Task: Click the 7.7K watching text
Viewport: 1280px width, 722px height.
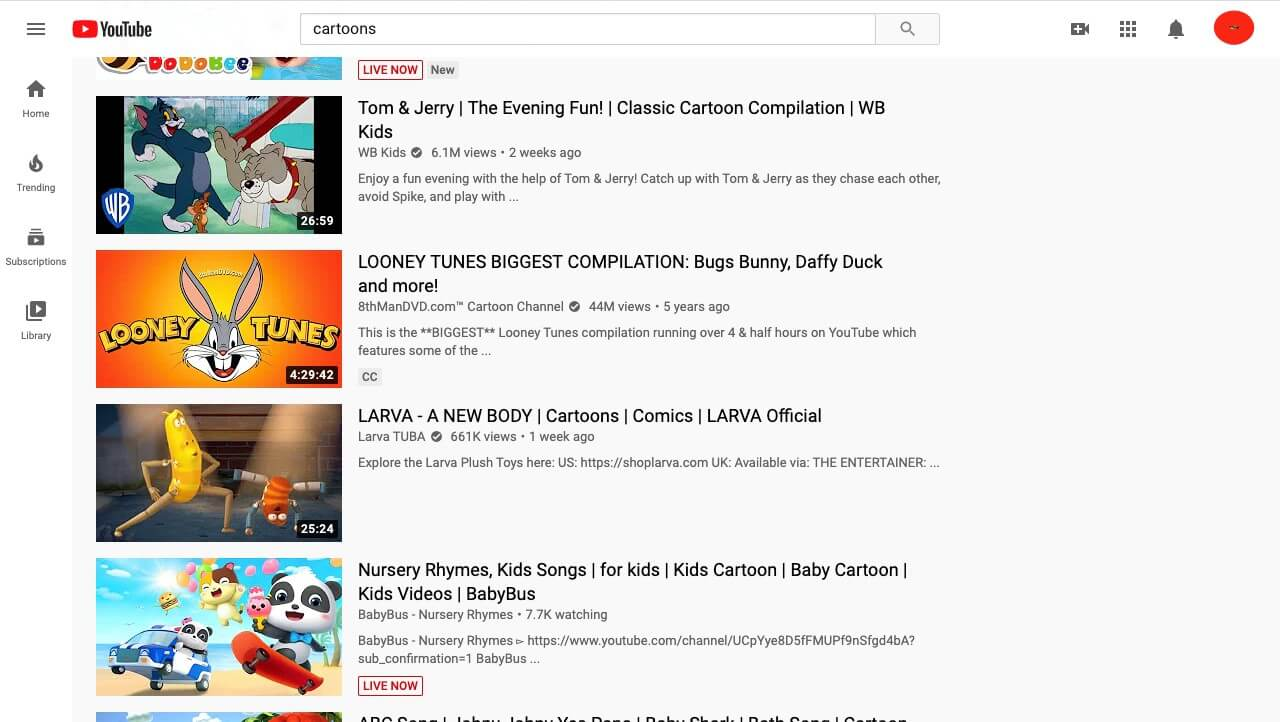Action: (x=566, y=615)
